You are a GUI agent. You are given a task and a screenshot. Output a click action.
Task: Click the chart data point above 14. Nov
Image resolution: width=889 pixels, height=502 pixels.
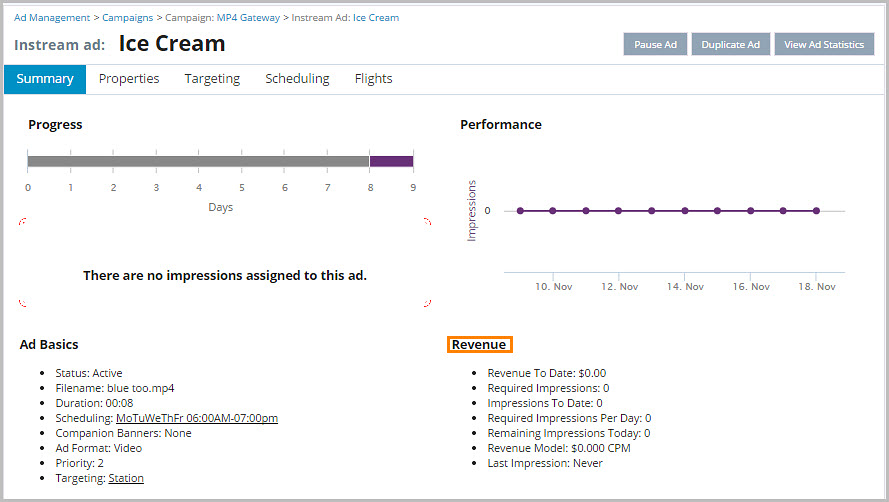click(x=685, y=211)
